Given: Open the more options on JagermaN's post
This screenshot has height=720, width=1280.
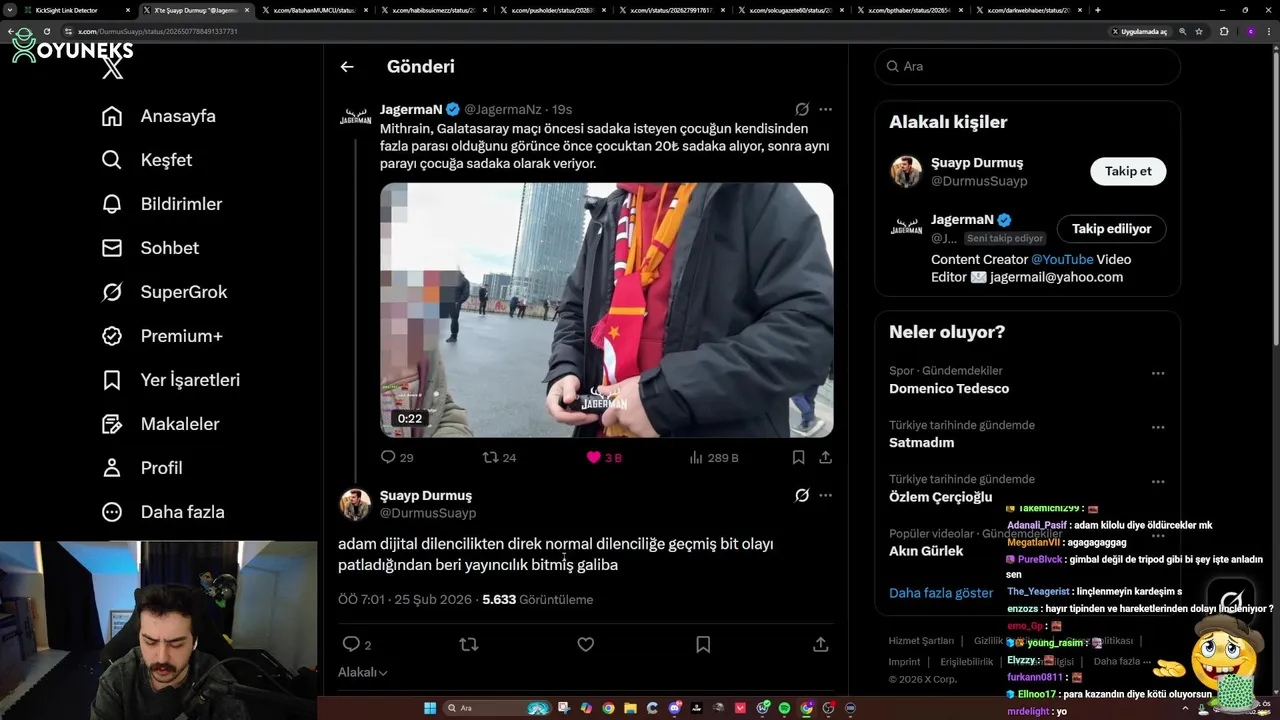Looking at the screenshot, I should pyautogui.click(x=825, y=109).
